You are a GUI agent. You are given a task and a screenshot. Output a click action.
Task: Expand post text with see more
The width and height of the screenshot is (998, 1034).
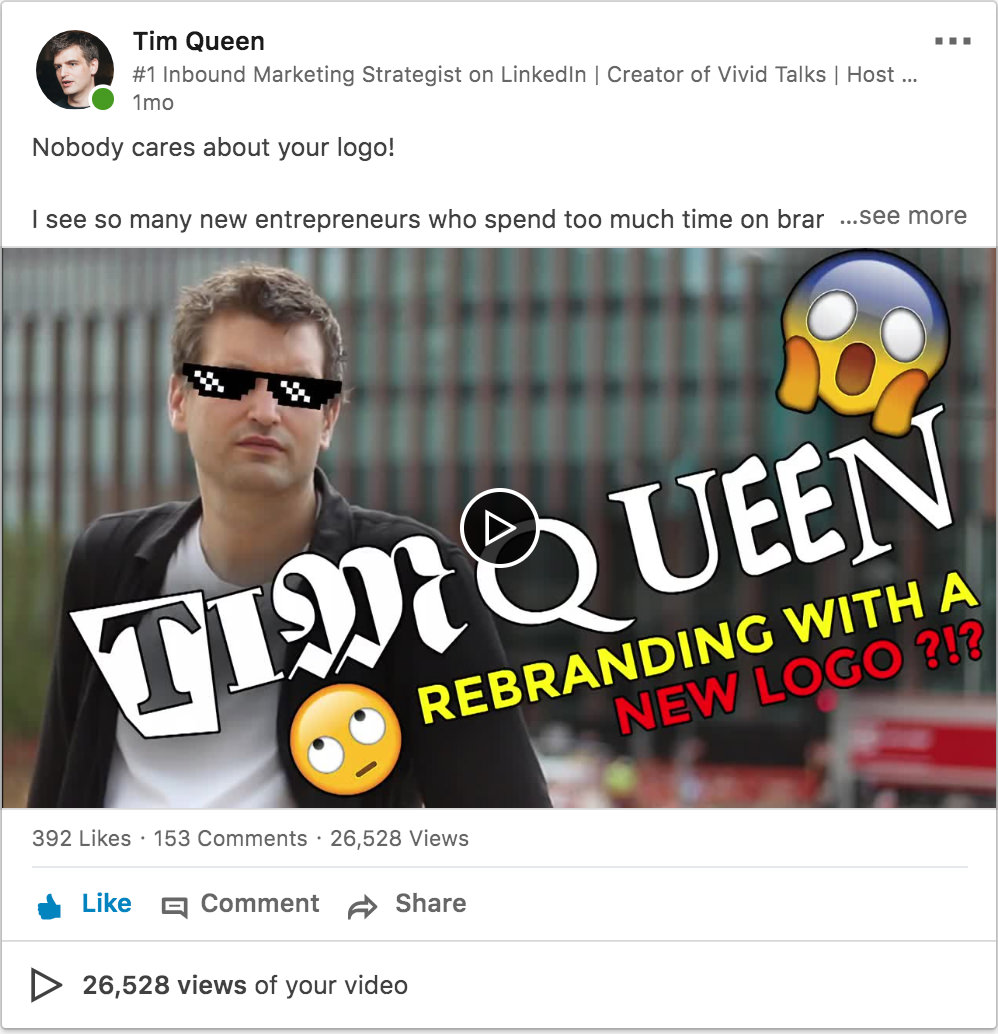coord(903,216)
